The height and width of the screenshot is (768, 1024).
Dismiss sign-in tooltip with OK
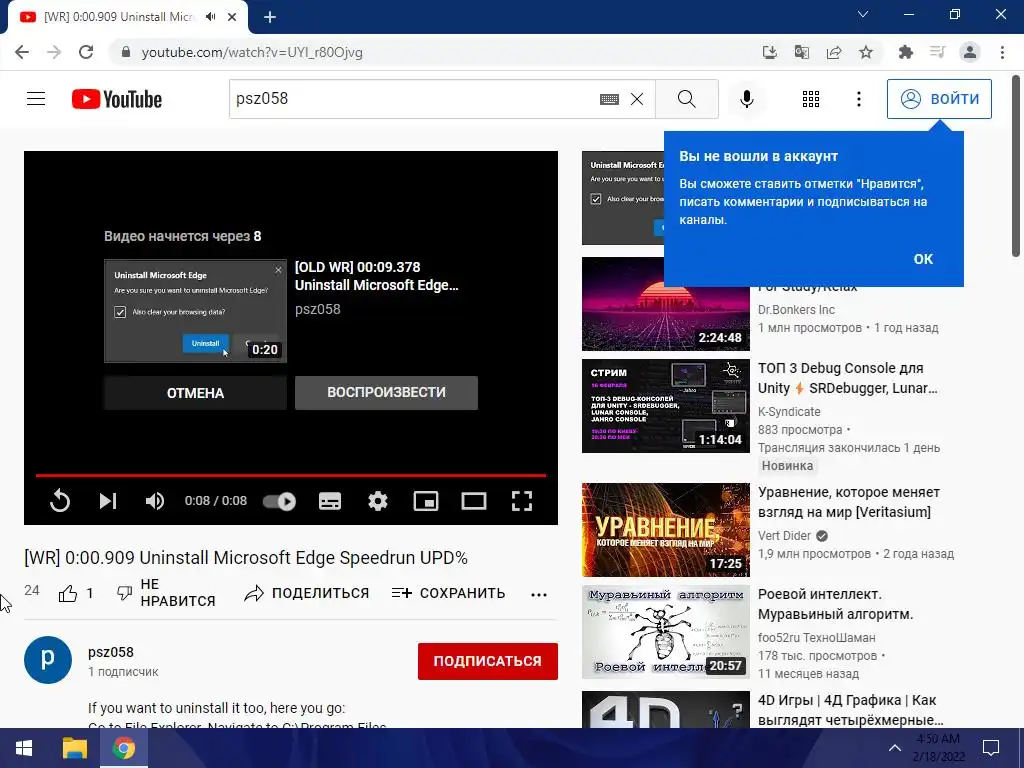[923, 259]
